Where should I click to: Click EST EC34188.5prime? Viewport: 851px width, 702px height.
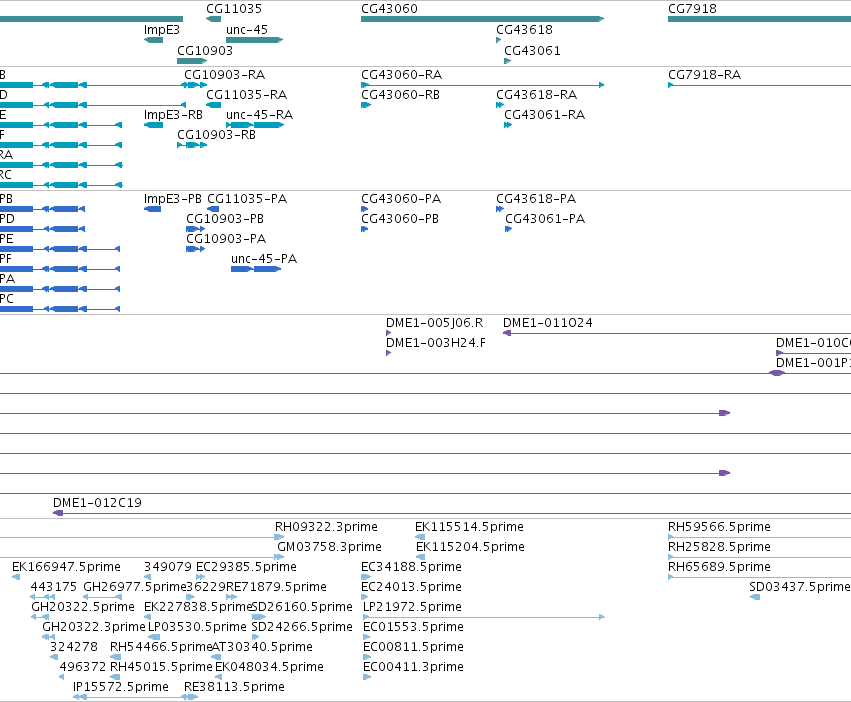click(x=411, y=567)
